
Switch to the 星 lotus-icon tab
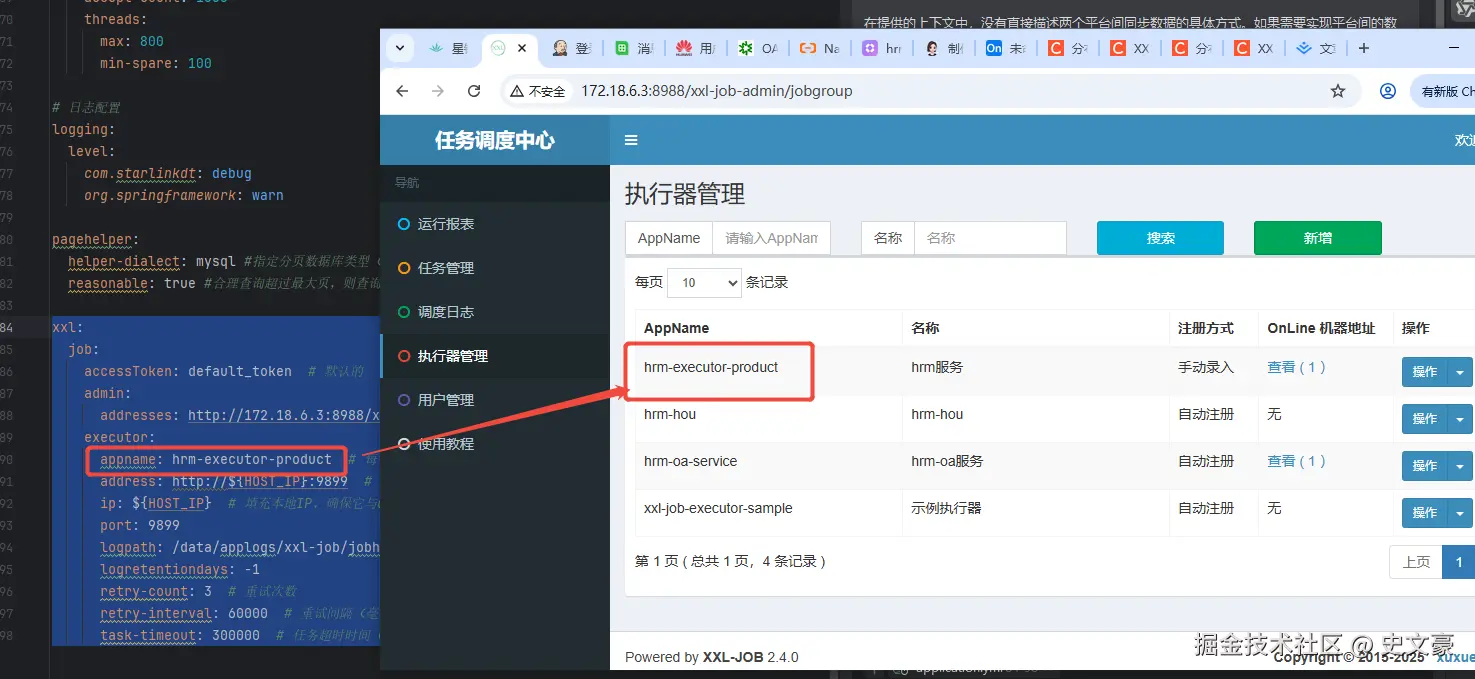(x=449, y=48)
